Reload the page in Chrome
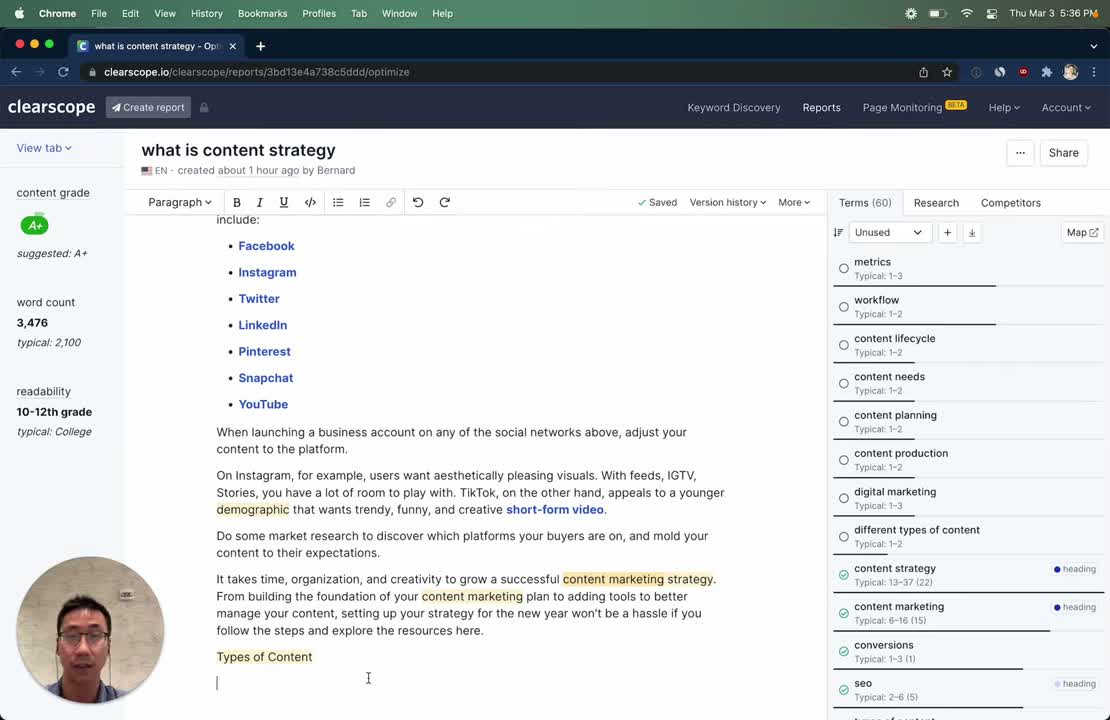Image resolution: width=1110 pixels, height=720 pixels. coord(64,72)
